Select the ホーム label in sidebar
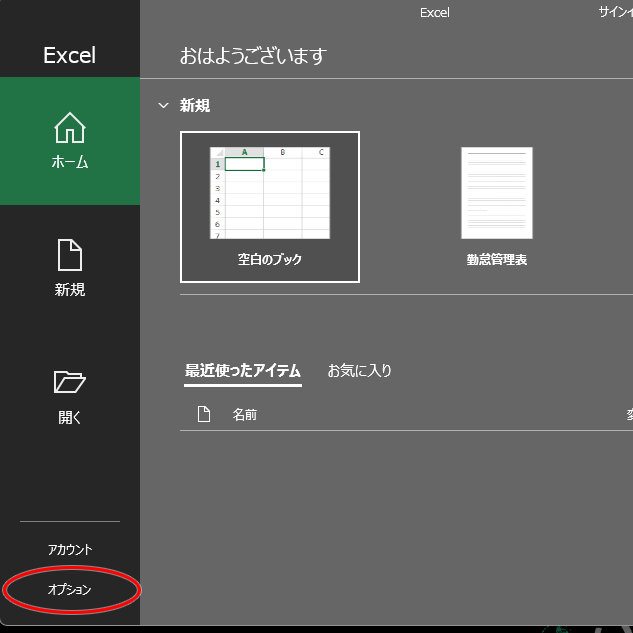The width and height of the screenshot is (633, 633). pos(70,162)
